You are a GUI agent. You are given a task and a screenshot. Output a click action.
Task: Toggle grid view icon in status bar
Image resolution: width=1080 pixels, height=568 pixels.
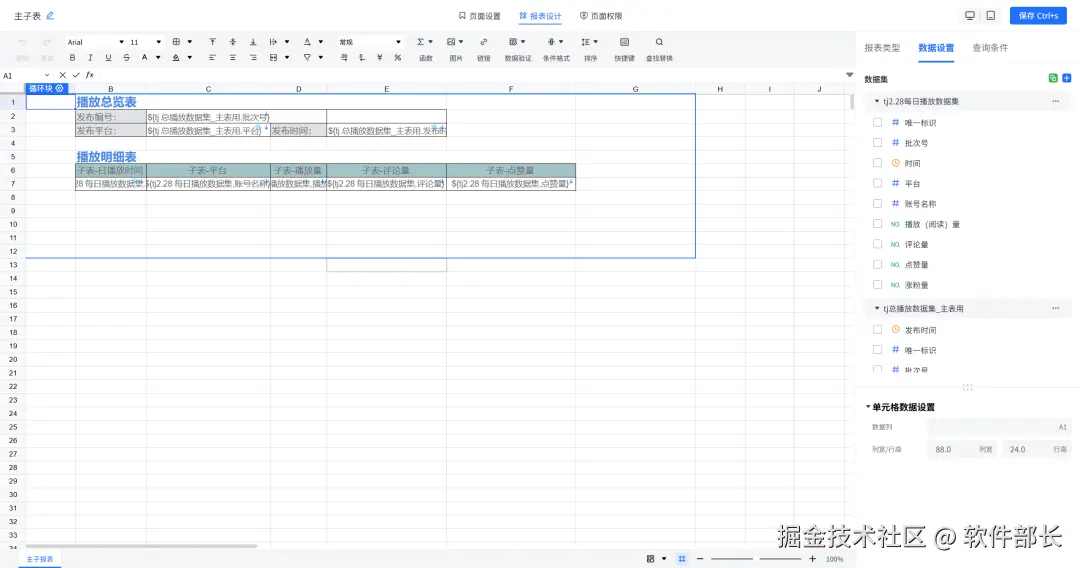[682, 559]
